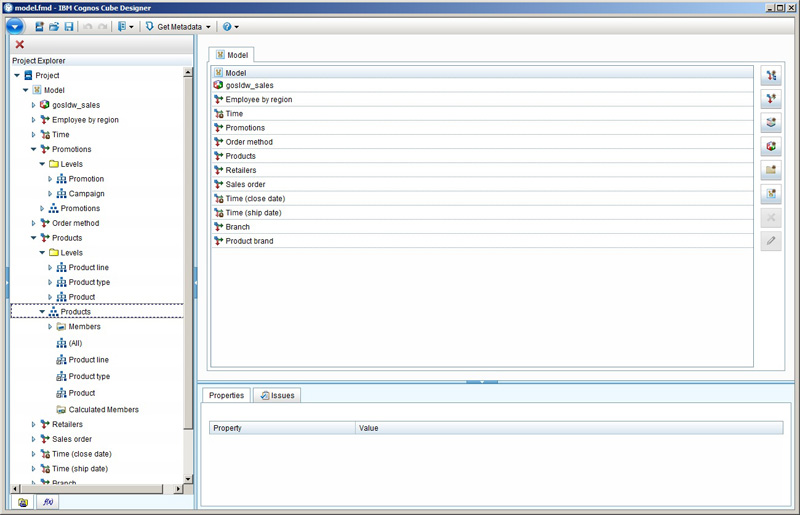
Task: Open dropdown arrow beside blue book icon
Action: click(131, 27)
